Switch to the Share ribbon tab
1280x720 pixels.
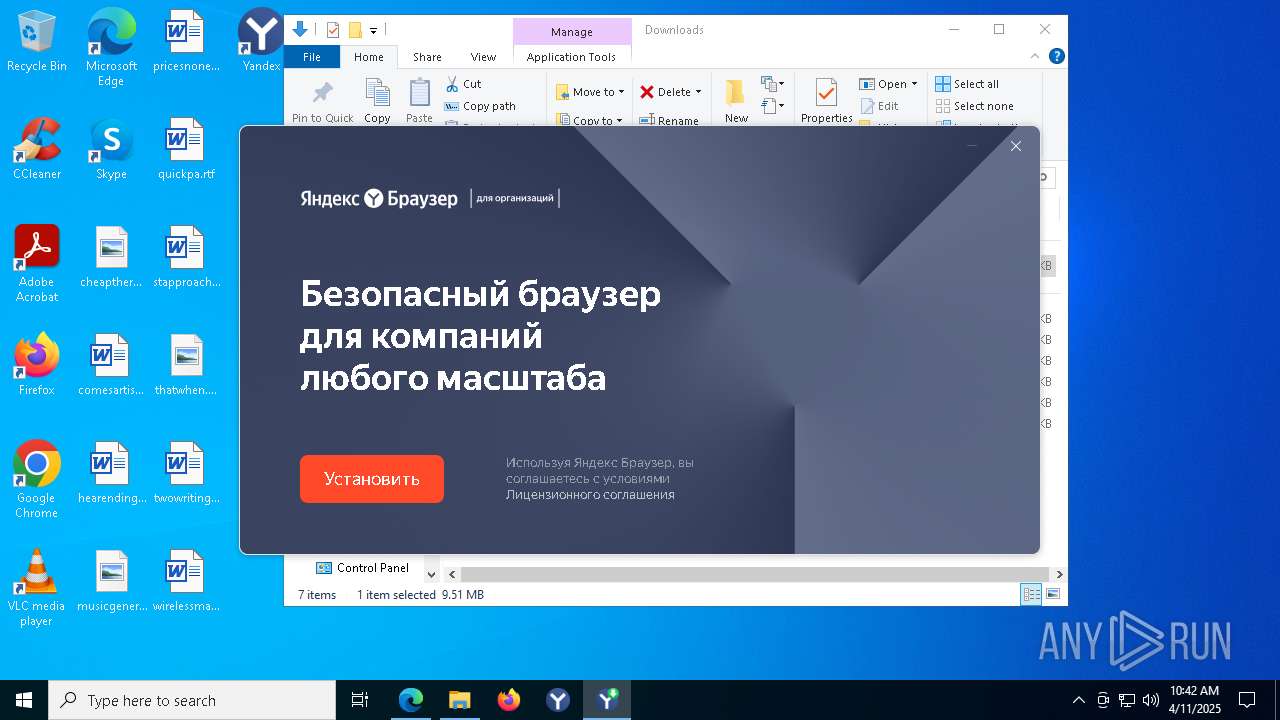427,57
